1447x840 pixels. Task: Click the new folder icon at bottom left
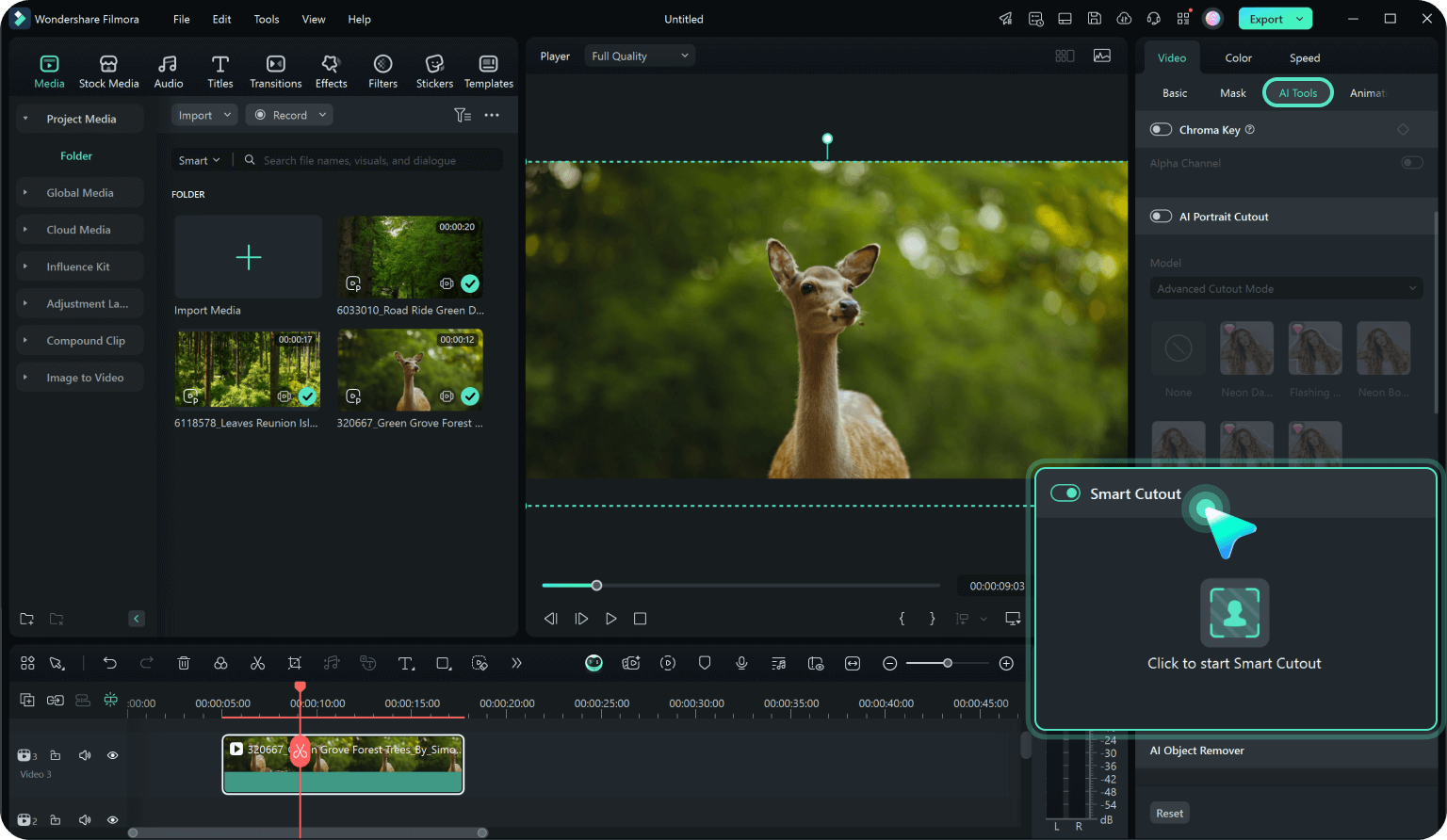[x=27, y=619]
